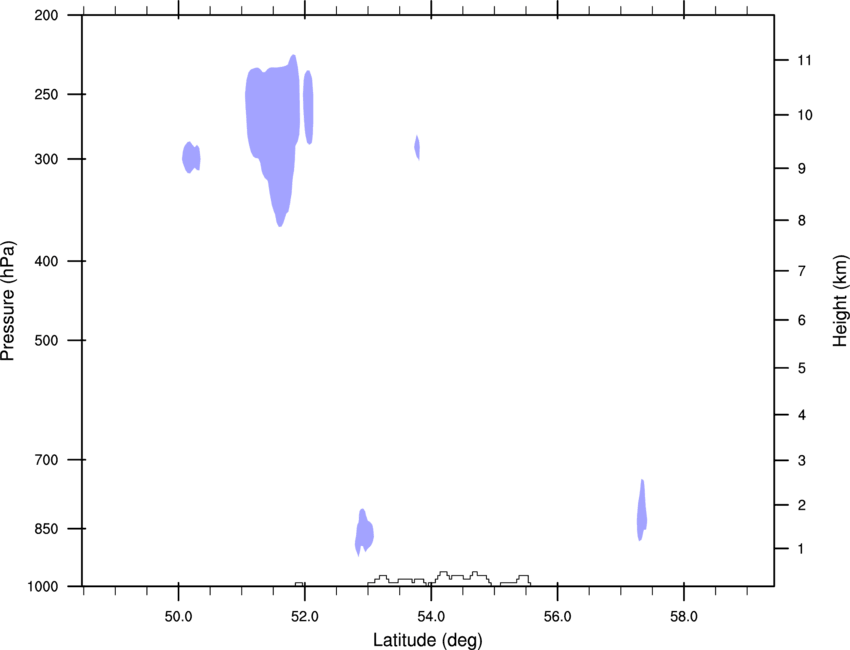Viewport: 850px width, 650px height.
Task: Click latitude tick label 56.0
Action: (558, 616)
